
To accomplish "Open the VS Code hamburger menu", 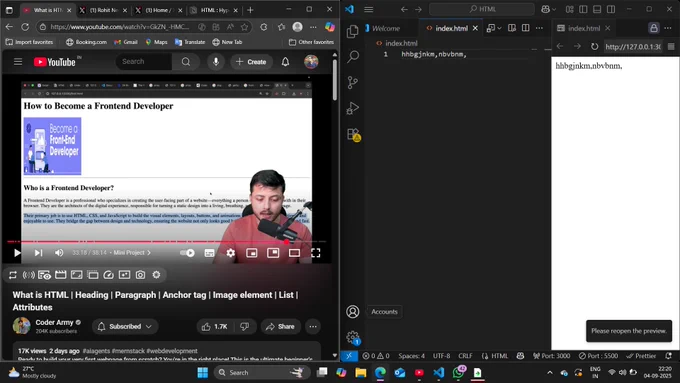I will coord(369,9).
